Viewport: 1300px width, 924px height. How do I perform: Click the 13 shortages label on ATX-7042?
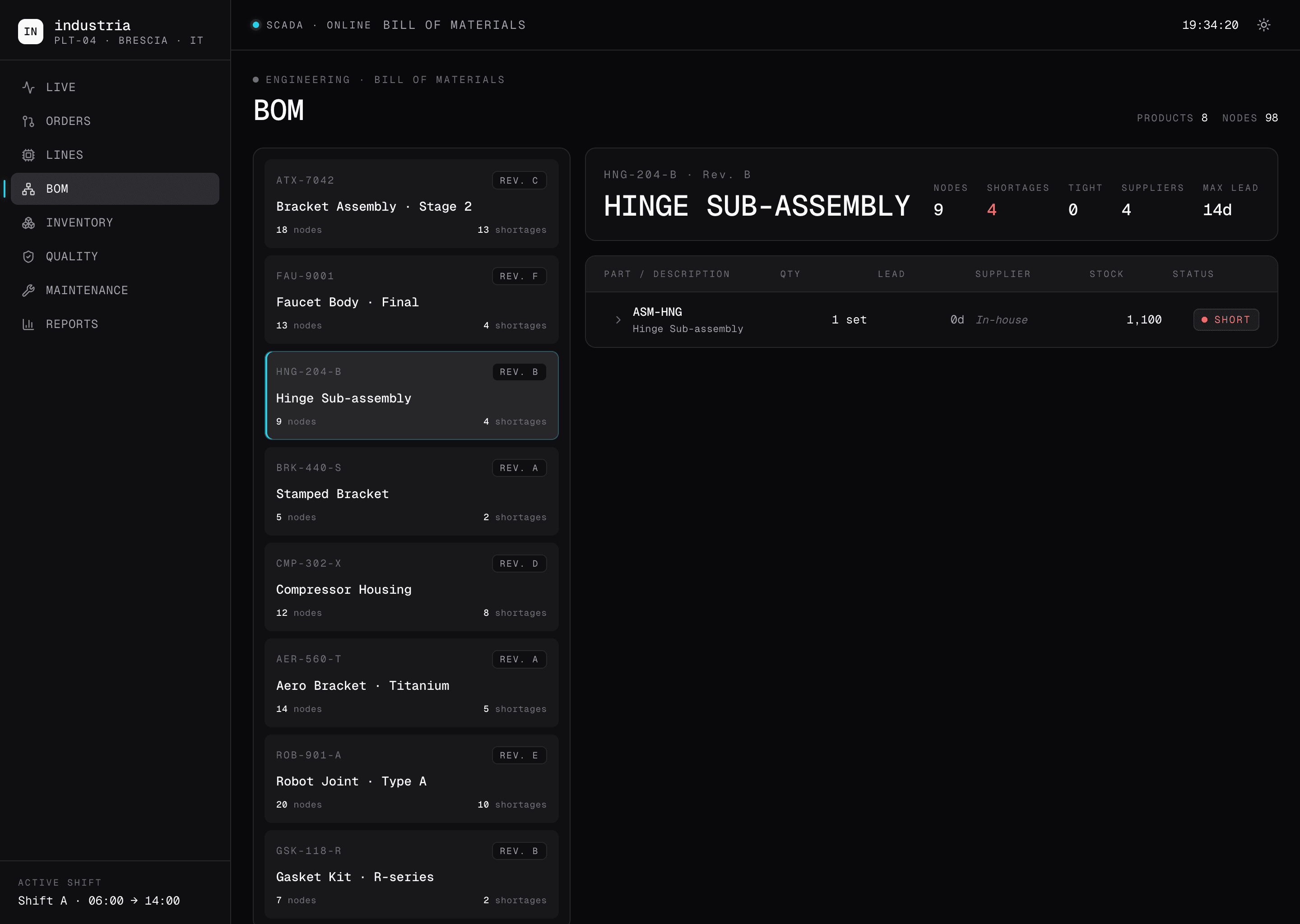512,230
